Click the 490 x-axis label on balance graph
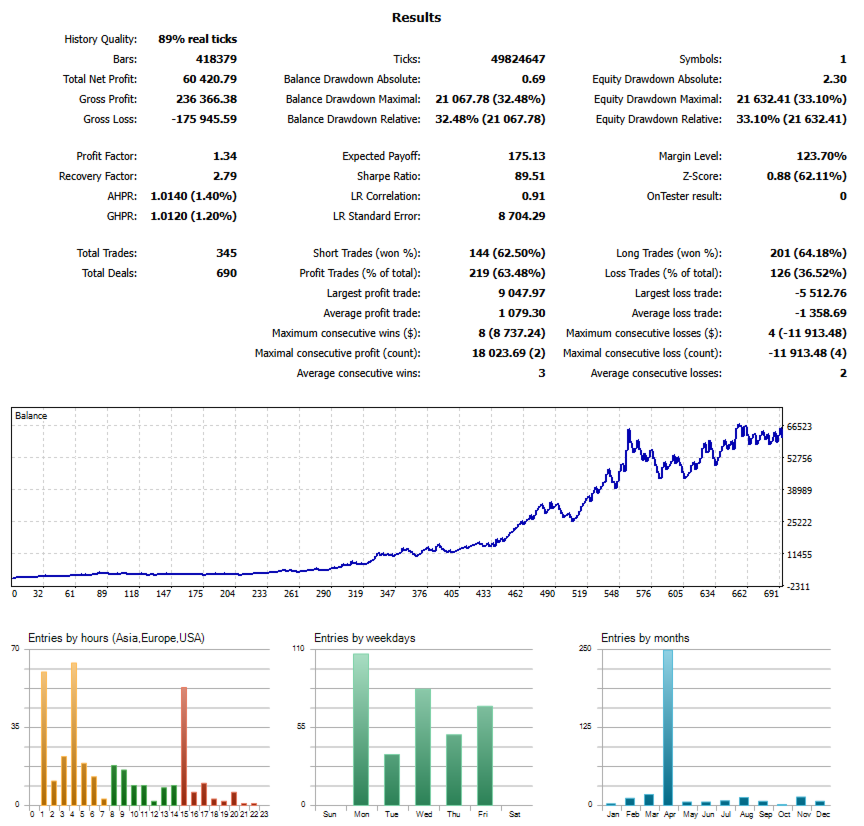 [x=547, y=594]
